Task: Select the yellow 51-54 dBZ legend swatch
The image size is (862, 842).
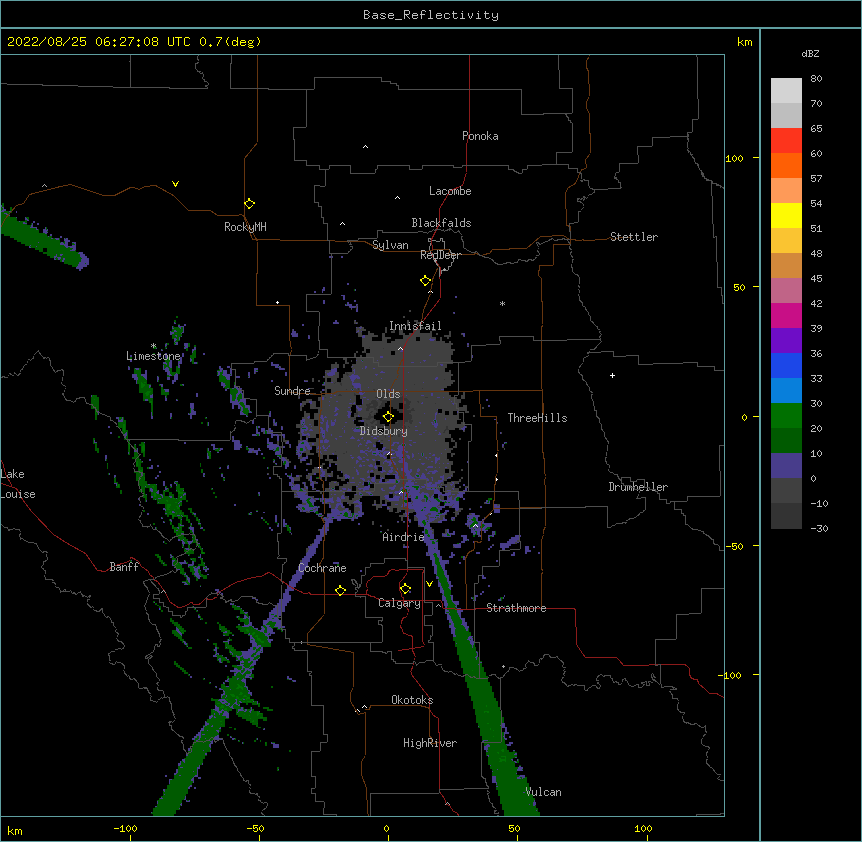Action: tap(786, 215)
